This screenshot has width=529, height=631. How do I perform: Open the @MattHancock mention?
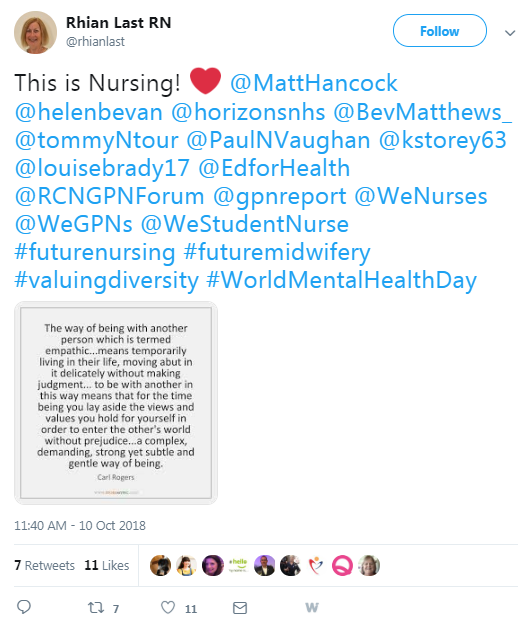pos(314,83)
